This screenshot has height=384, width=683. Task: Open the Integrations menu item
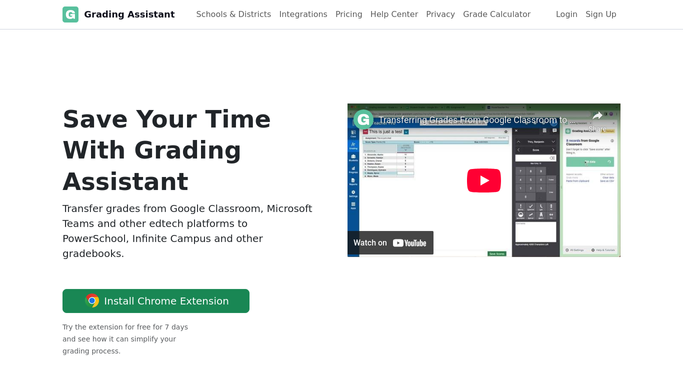tap(303, 14)
